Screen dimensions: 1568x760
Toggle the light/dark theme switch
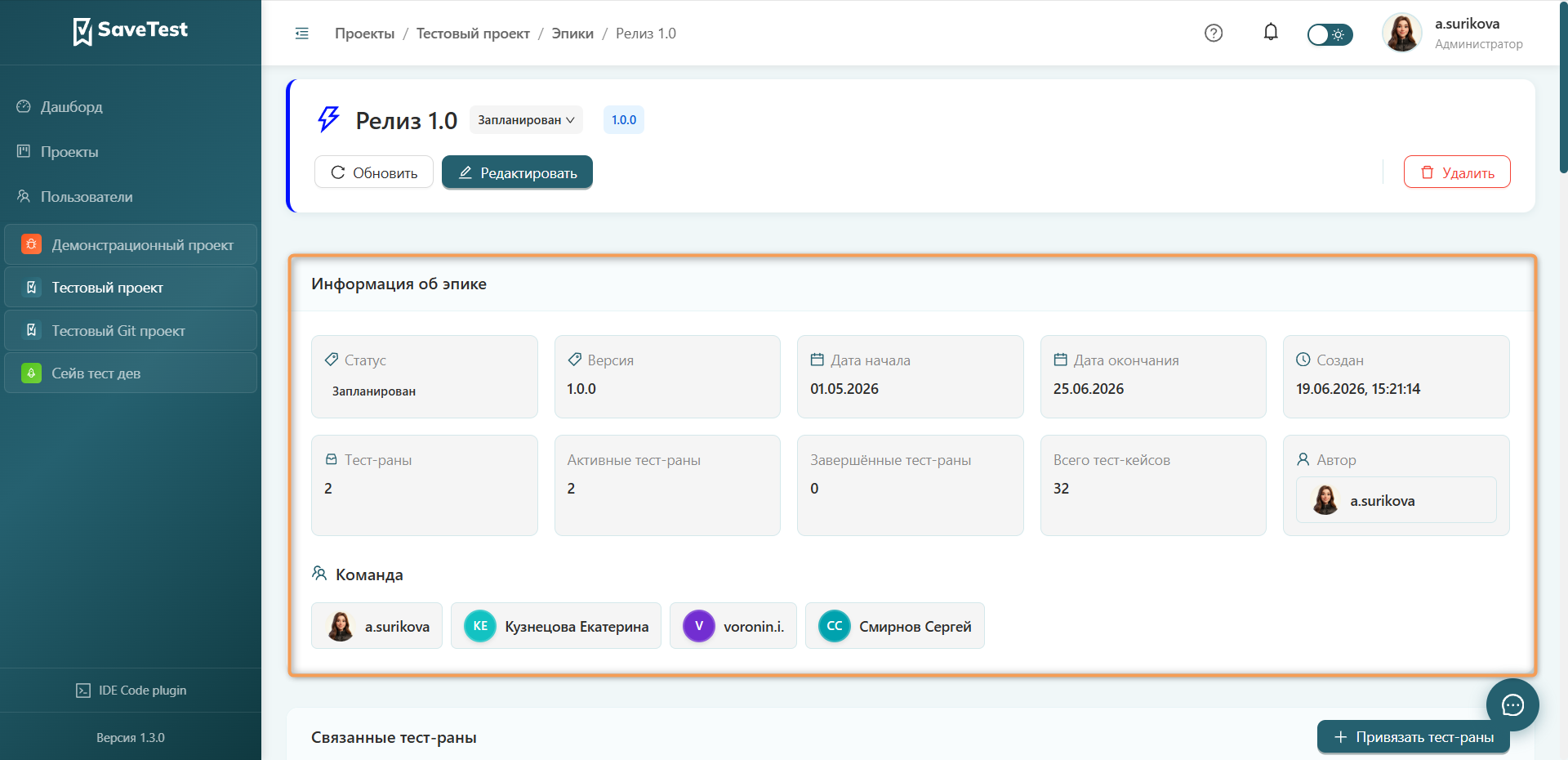1330,34
